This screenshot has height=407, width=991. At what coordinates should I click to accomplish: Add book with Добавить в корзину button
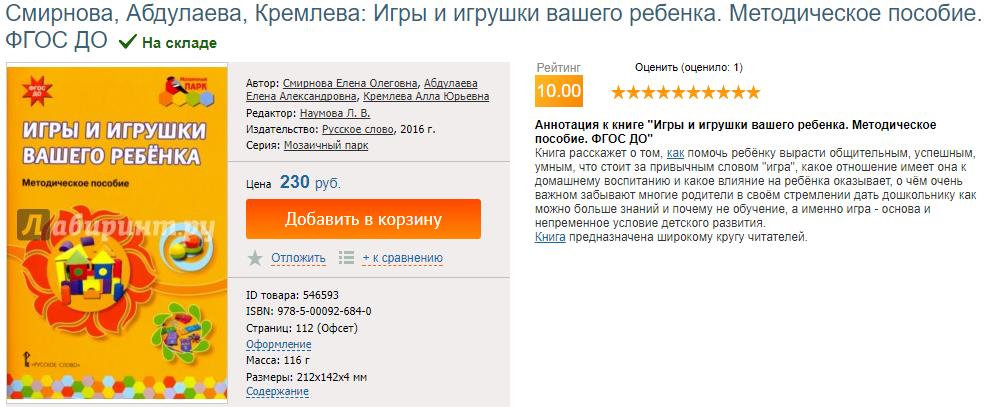[x=363, y=219]
